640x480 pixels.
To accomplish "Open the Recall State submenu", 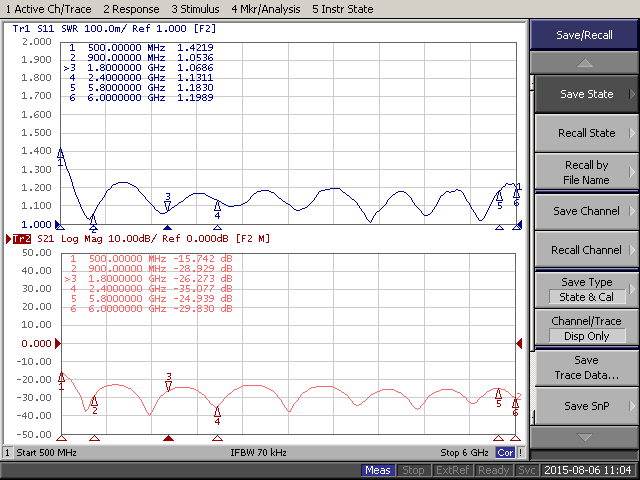I will point(587,133).
